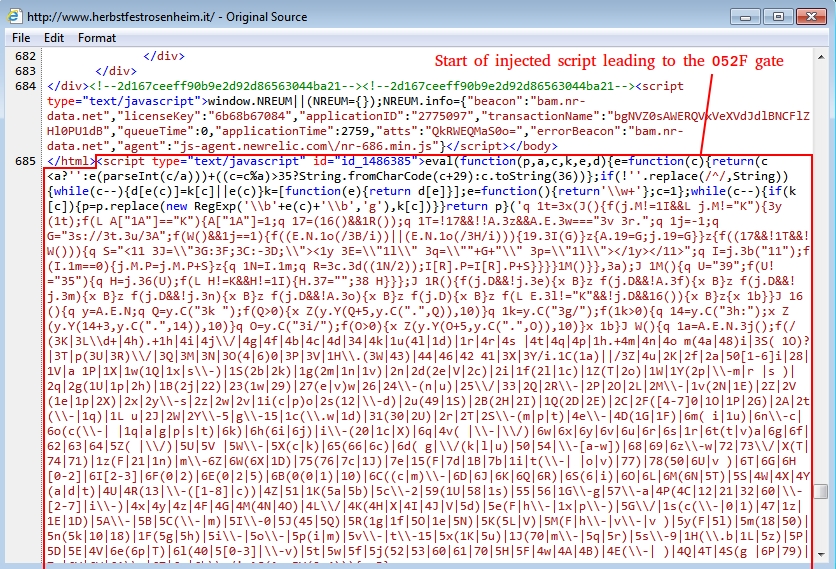The width and height of the screenshot is (836, 569).
Task: Click the window.NREUM code text
Action: (251, 101)
